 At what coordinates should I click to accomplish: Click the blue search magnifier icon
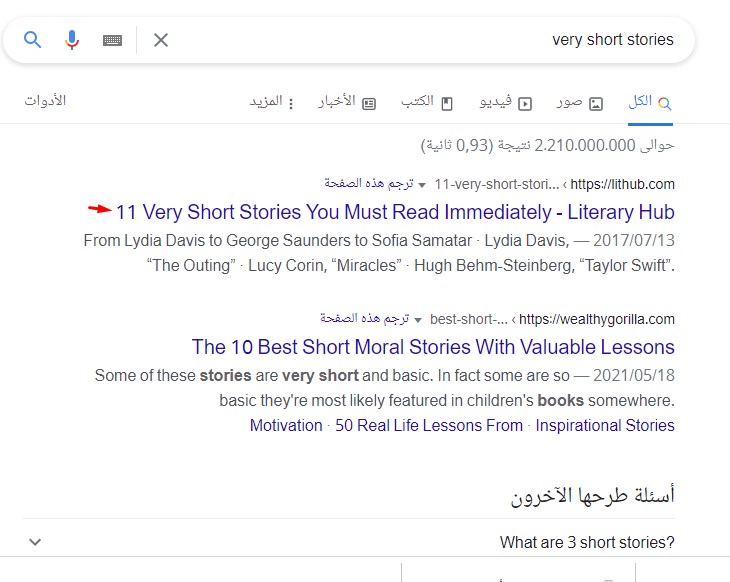point(33,40)
